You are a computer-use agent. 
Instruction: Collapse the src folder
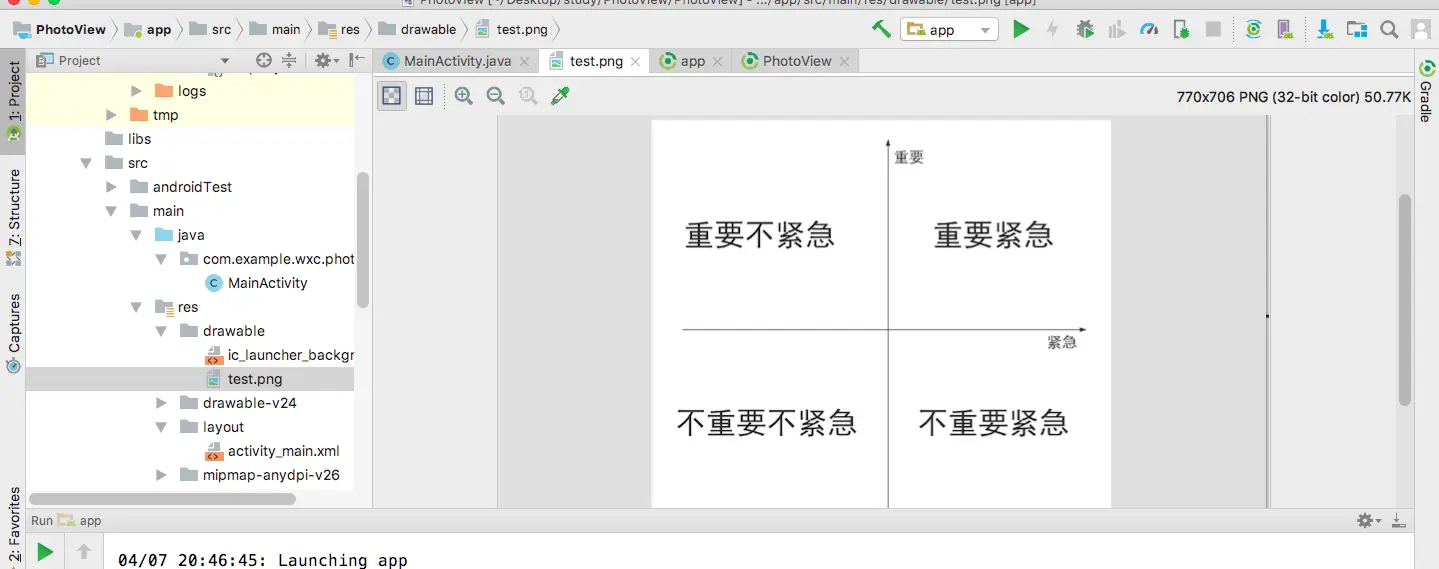(x=87, y=163)
